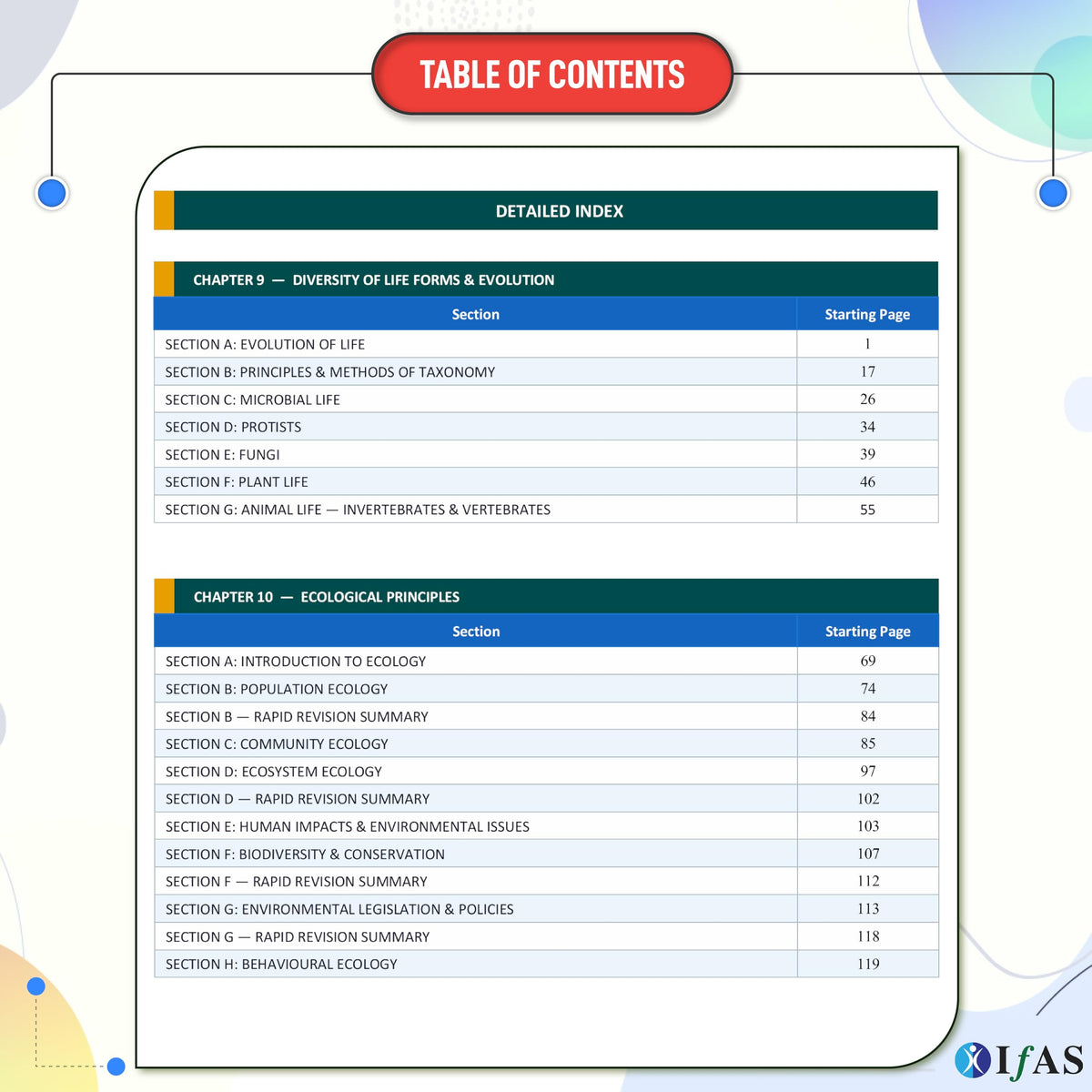
Task: Click Section D — Rapid Revision Summary
Action: click(x=546, y=798)
